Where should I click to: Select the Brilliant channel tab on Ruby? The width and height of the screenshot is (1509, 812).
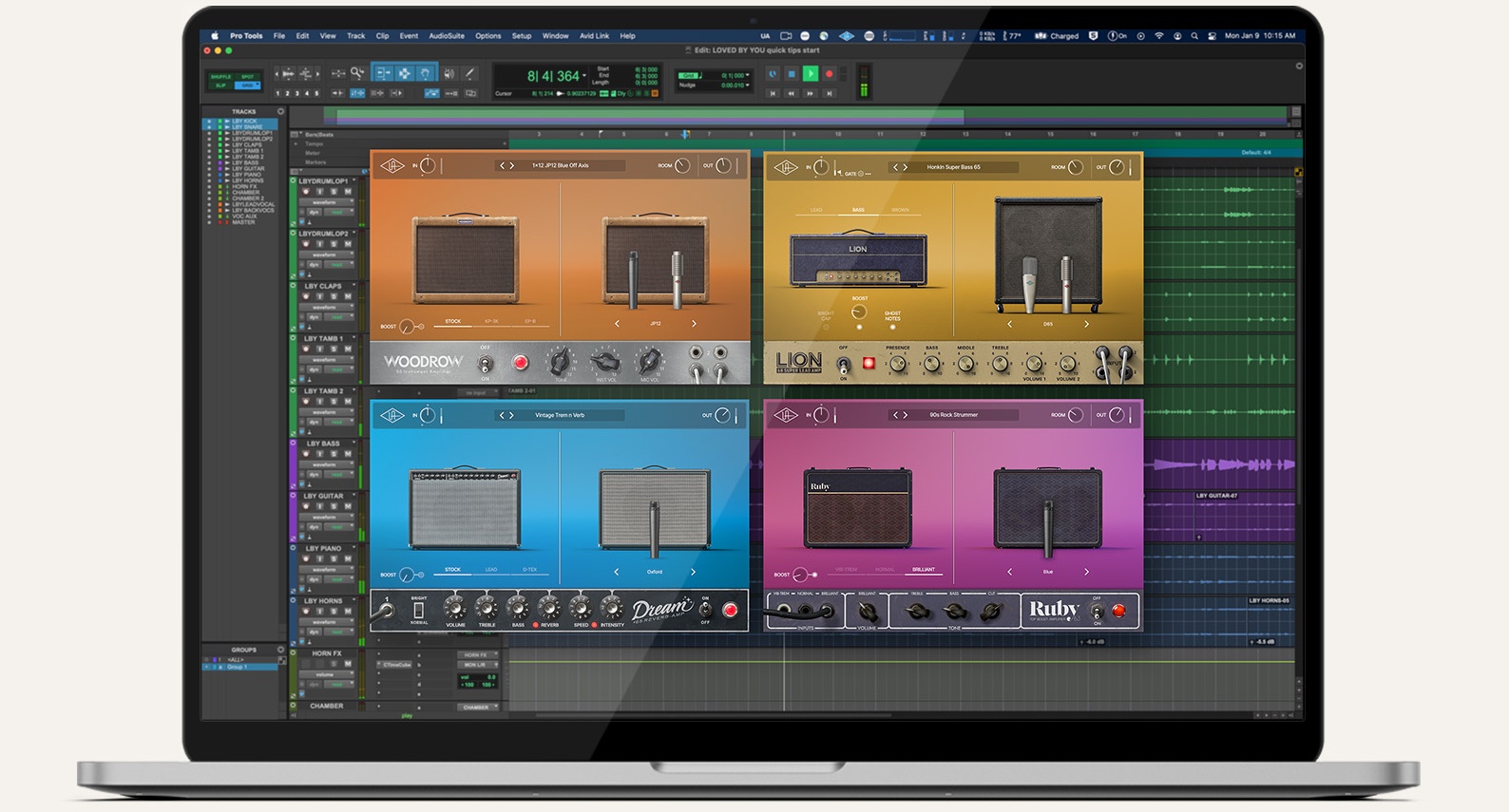coord(924,569)
